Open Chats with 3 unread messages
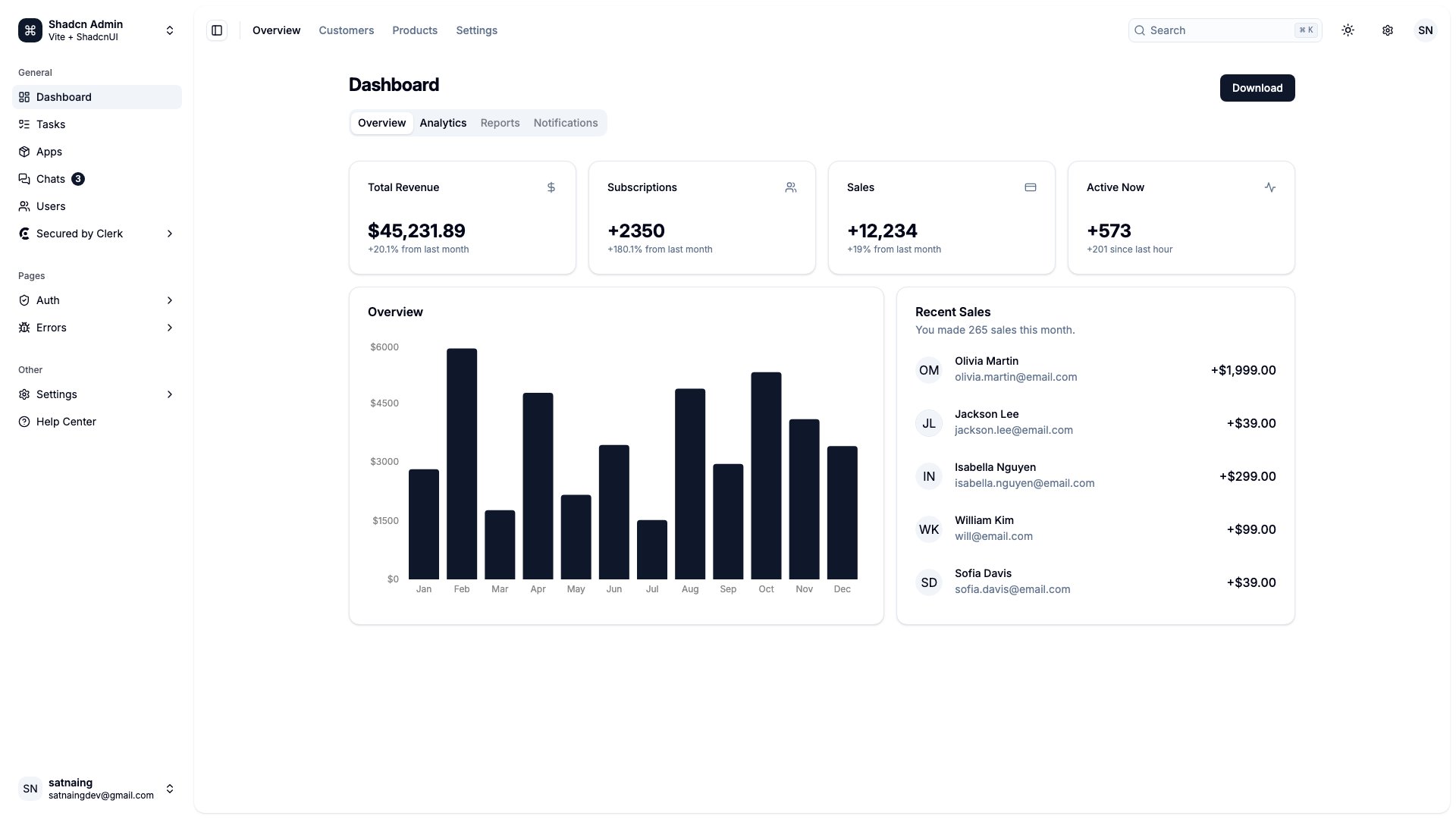 tap(52, 179)
